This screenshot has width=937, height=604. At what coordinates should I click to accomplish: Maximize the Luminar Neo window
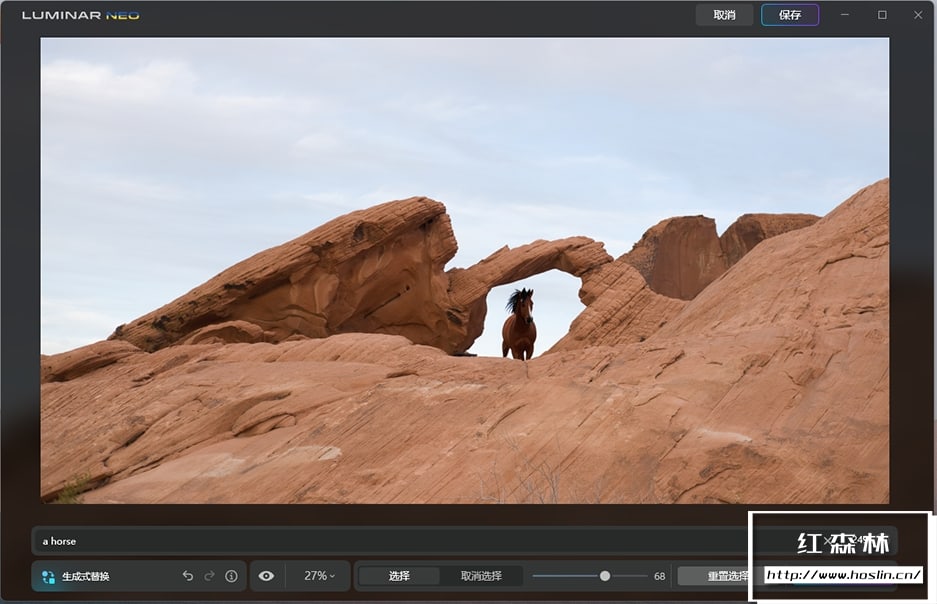[x=882, y=15]
